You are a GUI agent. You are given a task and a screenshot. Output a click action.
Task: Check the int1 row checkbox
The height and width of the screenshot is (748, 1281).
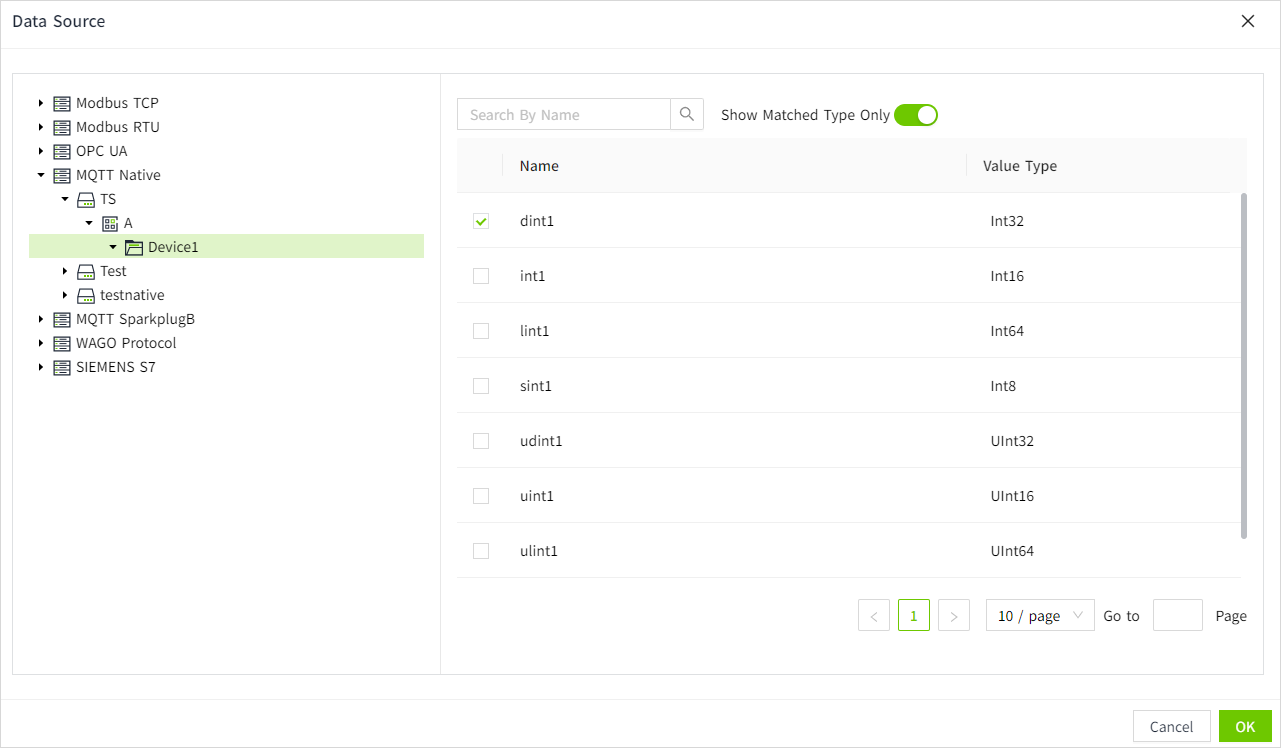pyautogui.click(x=481, y=276)
